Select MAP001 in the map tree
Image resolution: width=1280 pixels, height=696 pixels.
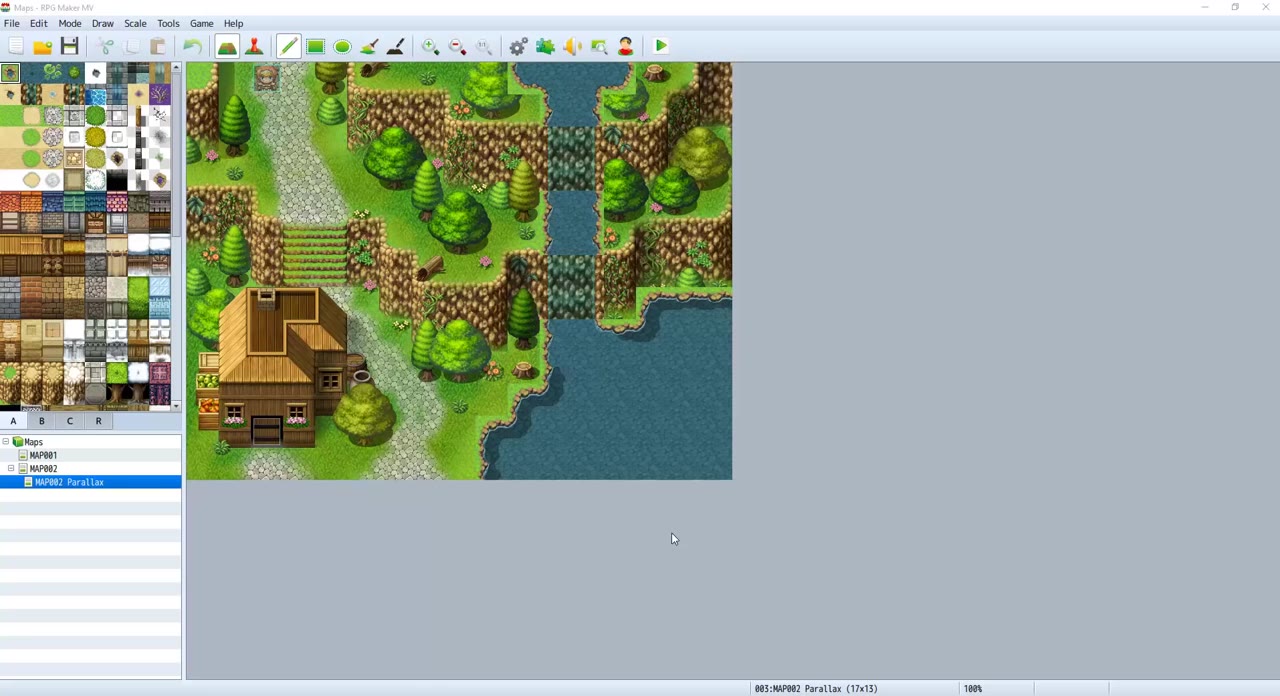pos(43,455)
